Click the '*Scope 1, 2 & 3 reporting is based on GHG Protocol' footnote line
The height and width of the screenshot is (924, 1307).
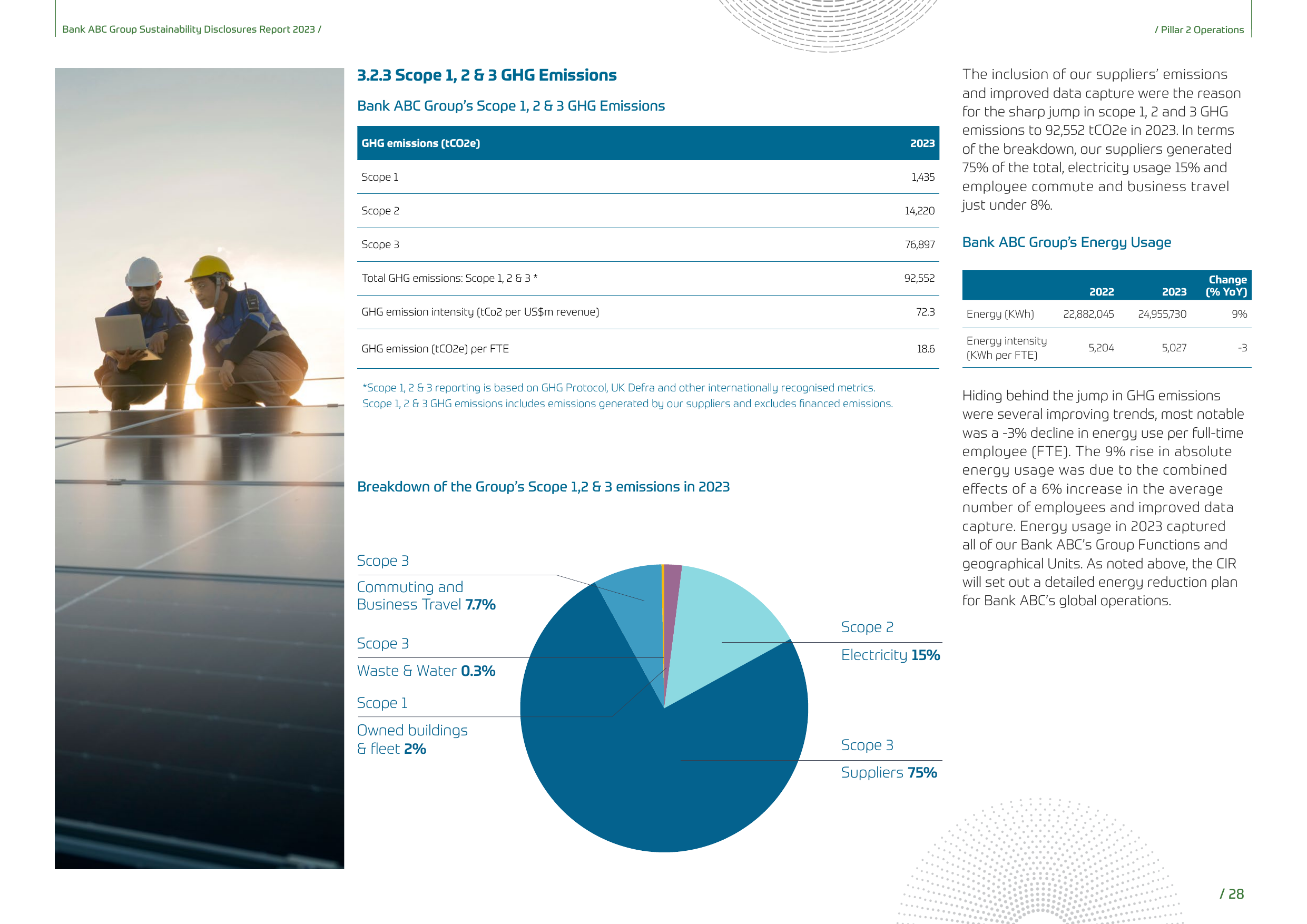(619, 388)
